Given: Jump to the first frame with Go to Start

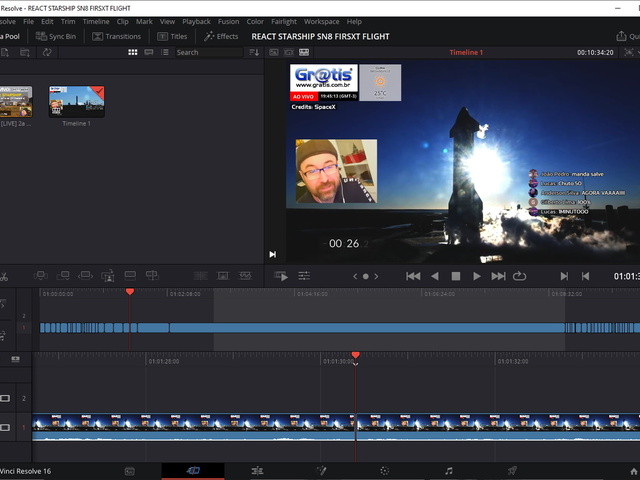Looking at the screenshot, I should click(413, 276).
